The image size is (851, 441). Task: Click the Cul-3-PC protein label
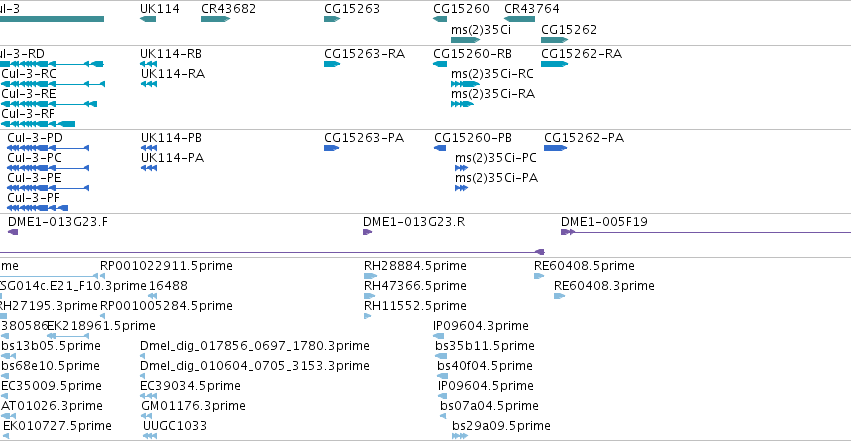34,158
